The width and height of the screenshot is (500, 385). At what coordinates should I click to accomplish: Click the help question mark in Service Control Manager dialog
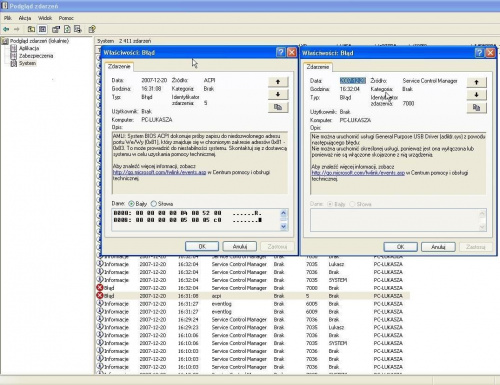[479, 53]
